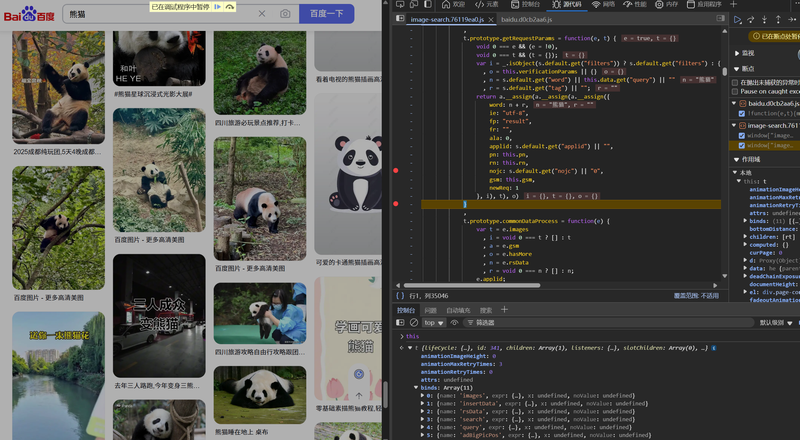Click the camera image search icon
The image size is (800, 440).
(285, 14)
